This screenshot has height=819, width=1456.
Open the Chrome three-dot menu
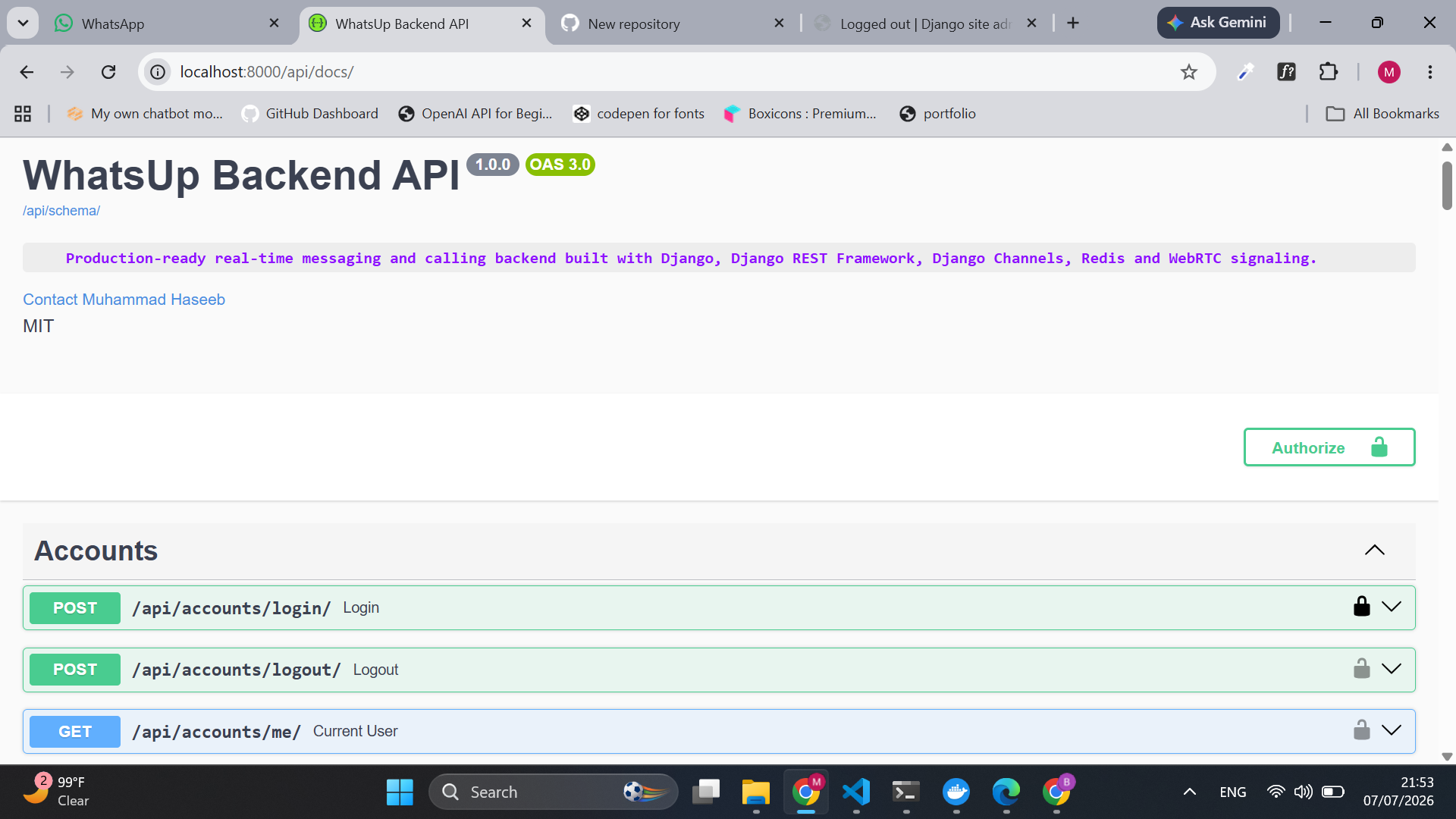[1430, 72]
